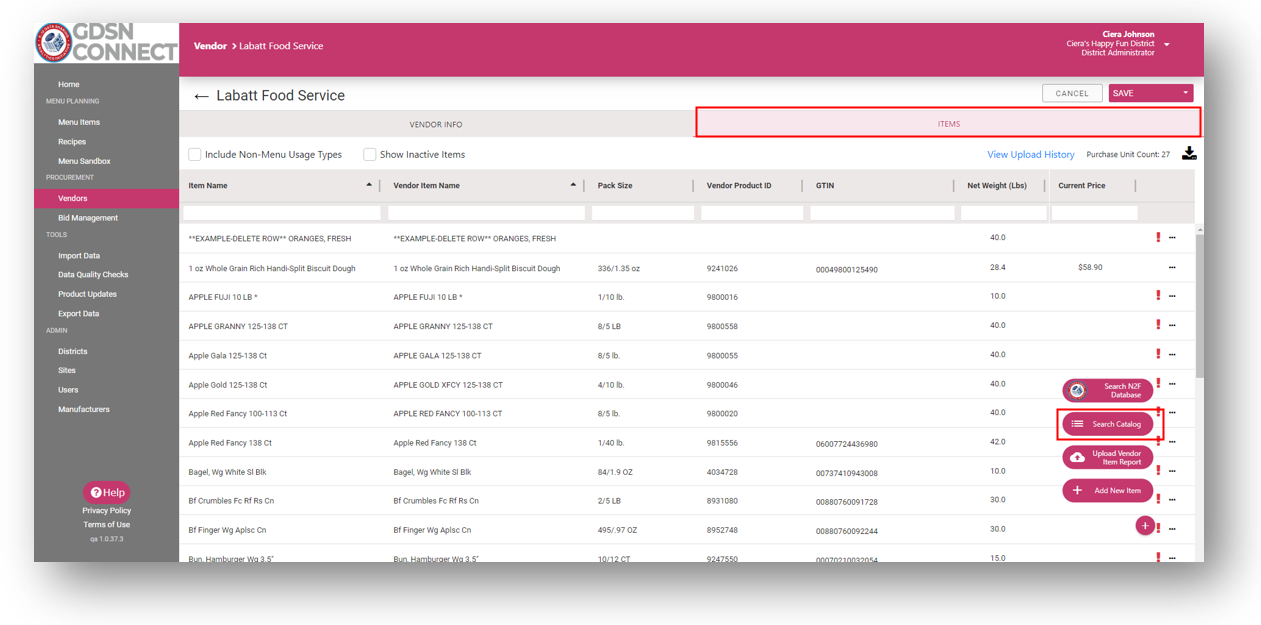Image resolution: width=1261 pixels, height=625 pixels.
Task: Click the red warning icon on APPLE FUJI row
Action: click(1158, 296)
